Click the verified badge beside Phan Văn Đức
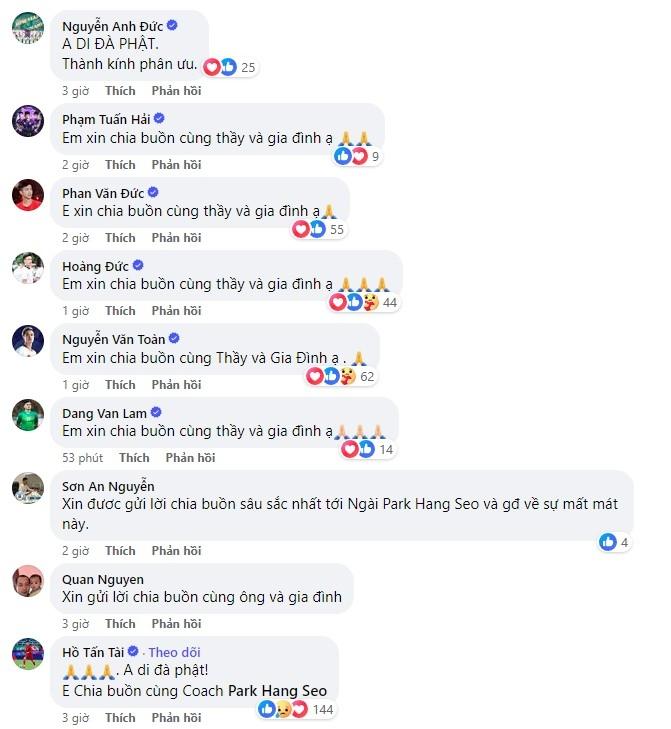The width and height of the screenshot is (671, 729). point(153,192)
